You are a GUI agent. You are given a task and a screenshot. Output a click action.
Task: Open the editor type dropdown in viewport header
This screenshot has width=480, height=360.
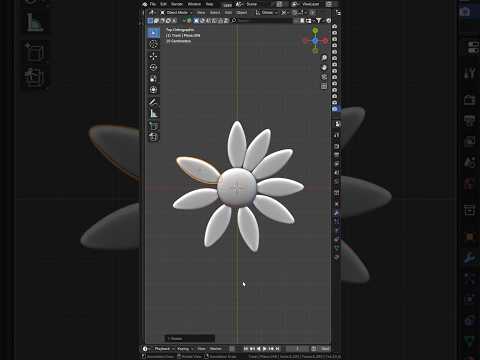[x=152, y=13]
